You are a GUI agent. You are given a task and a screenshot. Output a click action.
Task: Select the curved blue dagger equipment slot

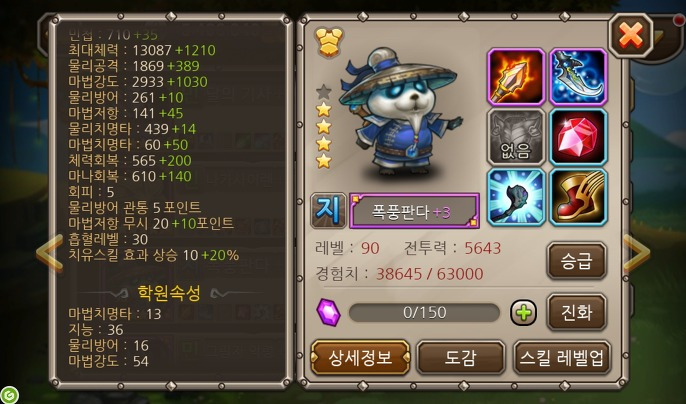point(578,77)
